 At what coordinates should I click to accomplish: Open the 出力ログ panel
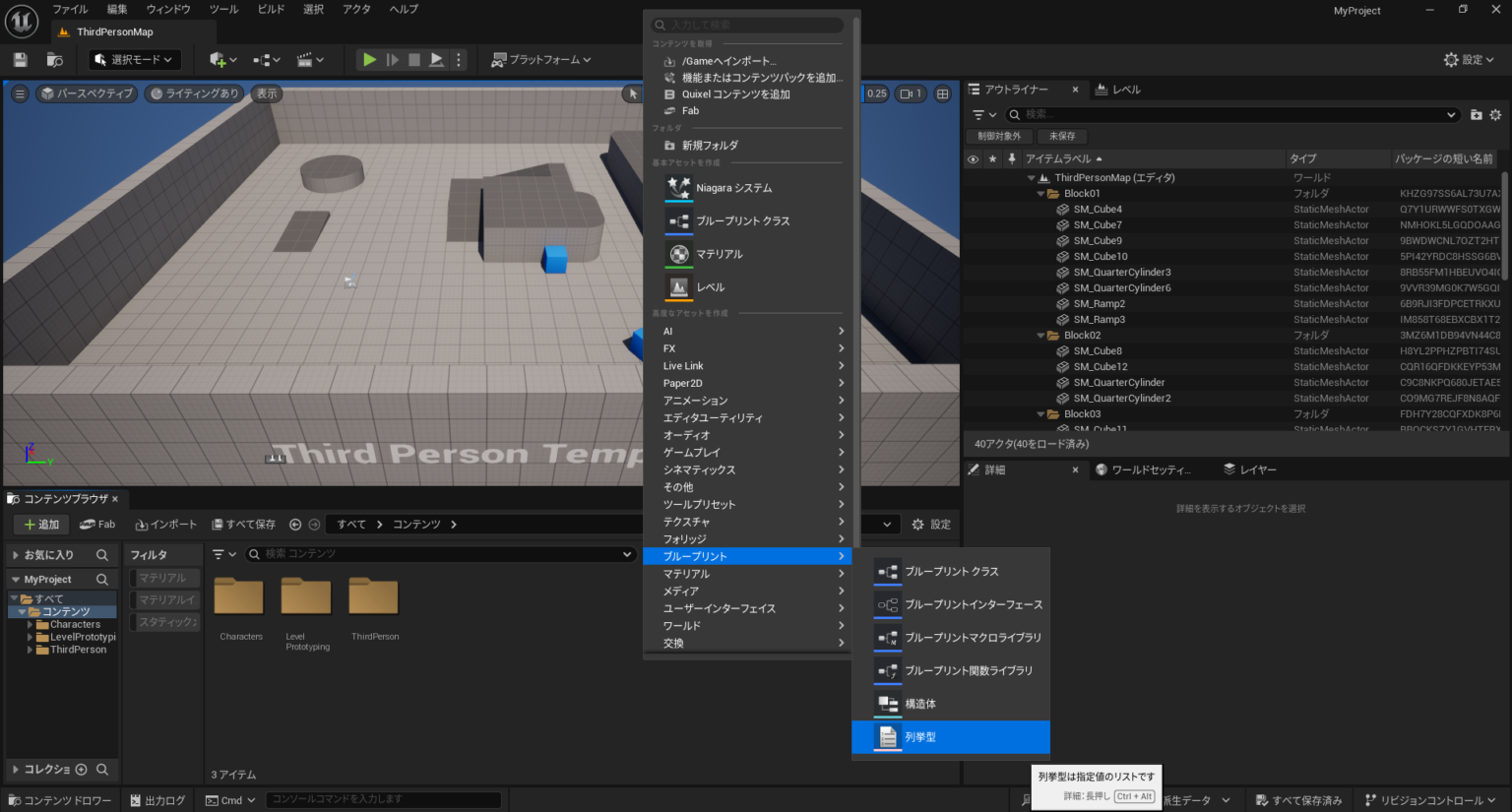[157, 799]
